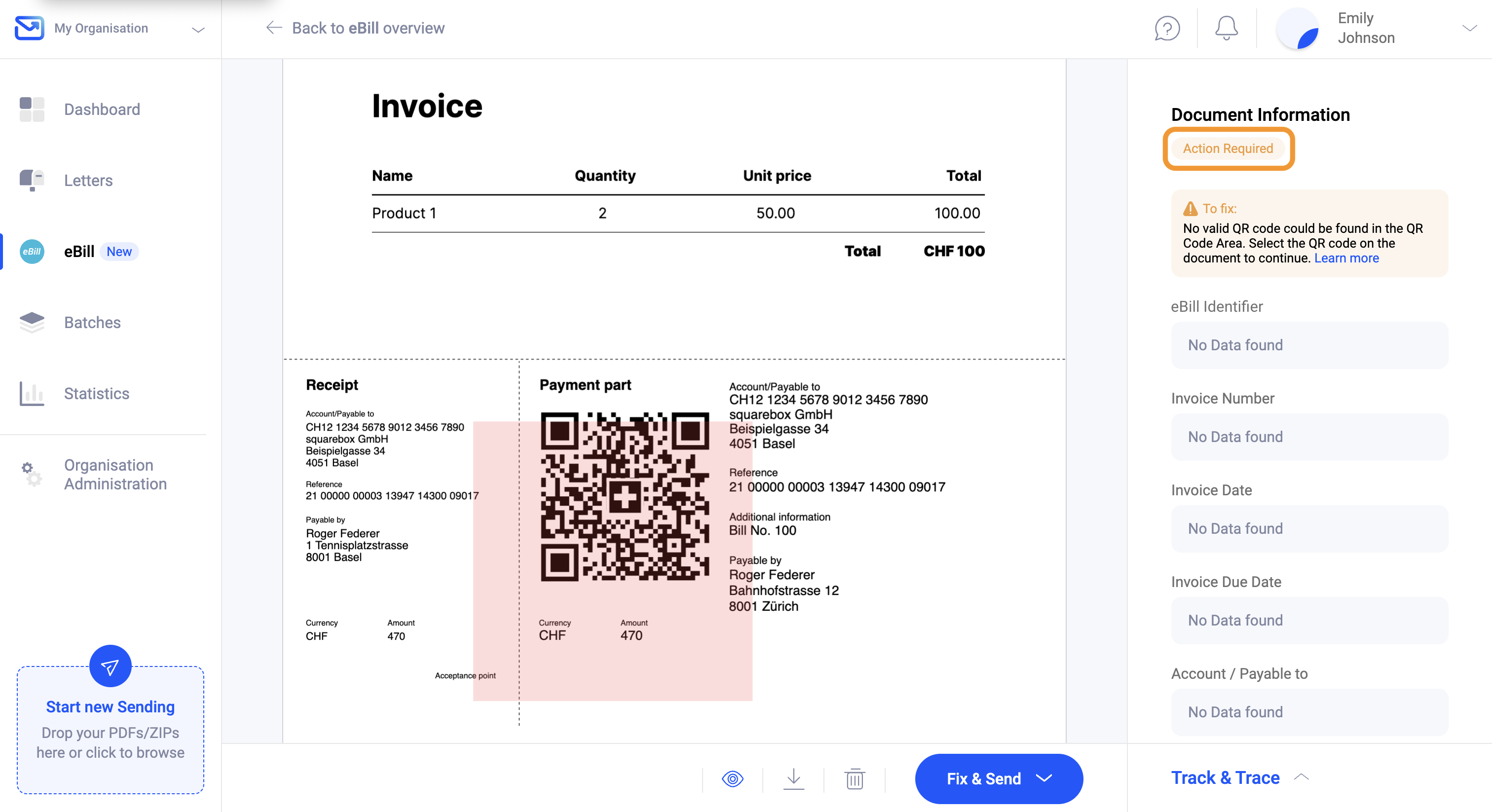
Task: Click the Account / Payable to field
Action: coord(1309,712)
